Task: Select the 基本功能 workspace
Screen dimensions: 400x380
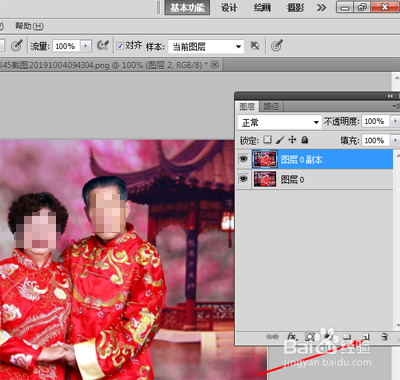Action: pyautogui.click(x=187, y=7)
